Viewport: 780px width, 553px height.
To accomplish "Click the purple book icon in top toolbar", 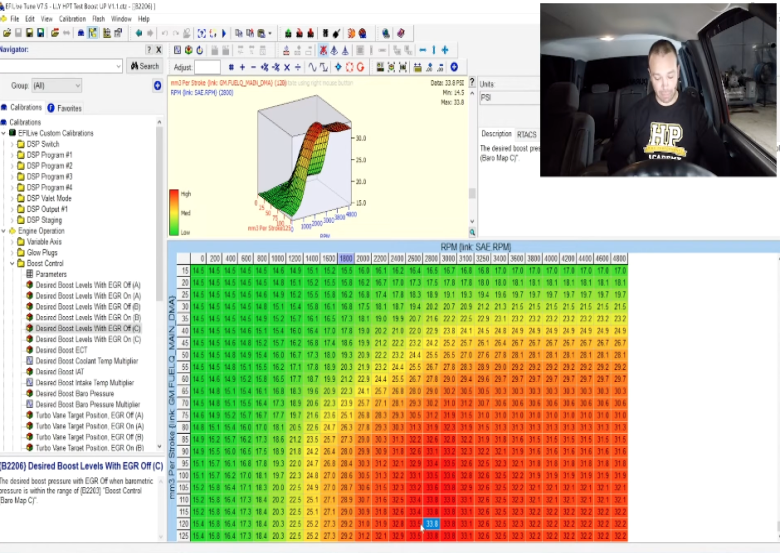I will pyautogui.click(x=401, y=33).
